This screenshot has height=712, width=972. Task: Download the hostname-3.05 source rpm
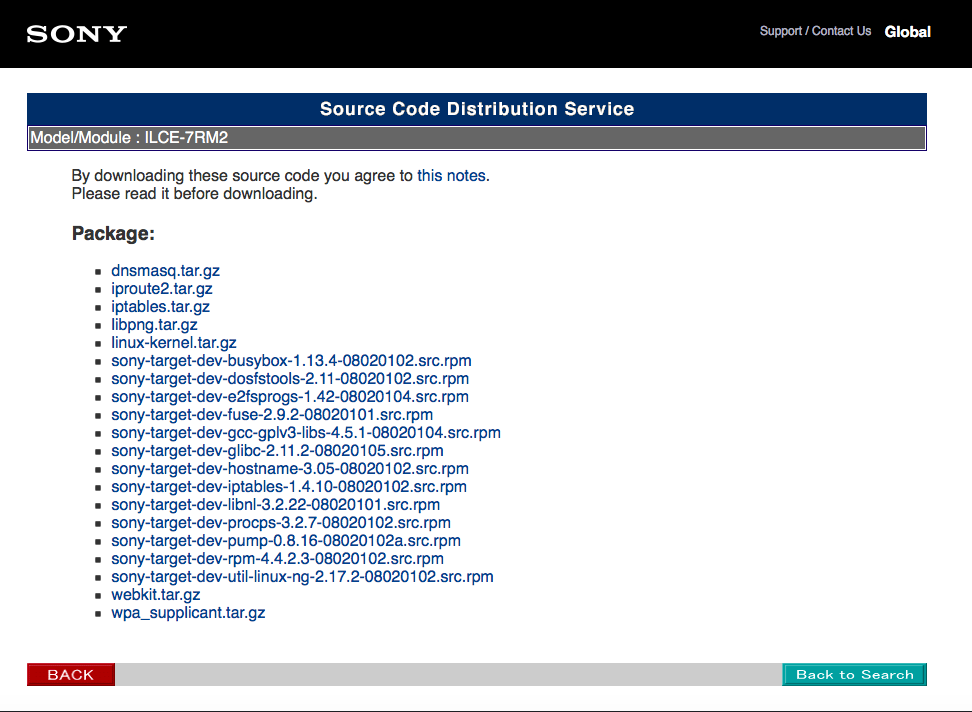[290, 468]
